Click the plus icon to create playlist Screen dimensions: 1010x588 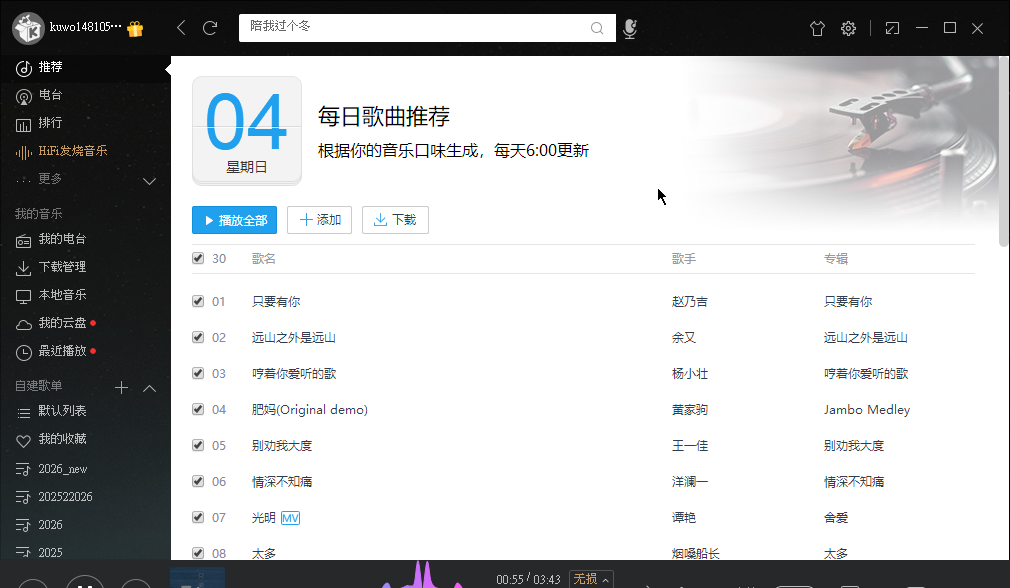(121, 388)
